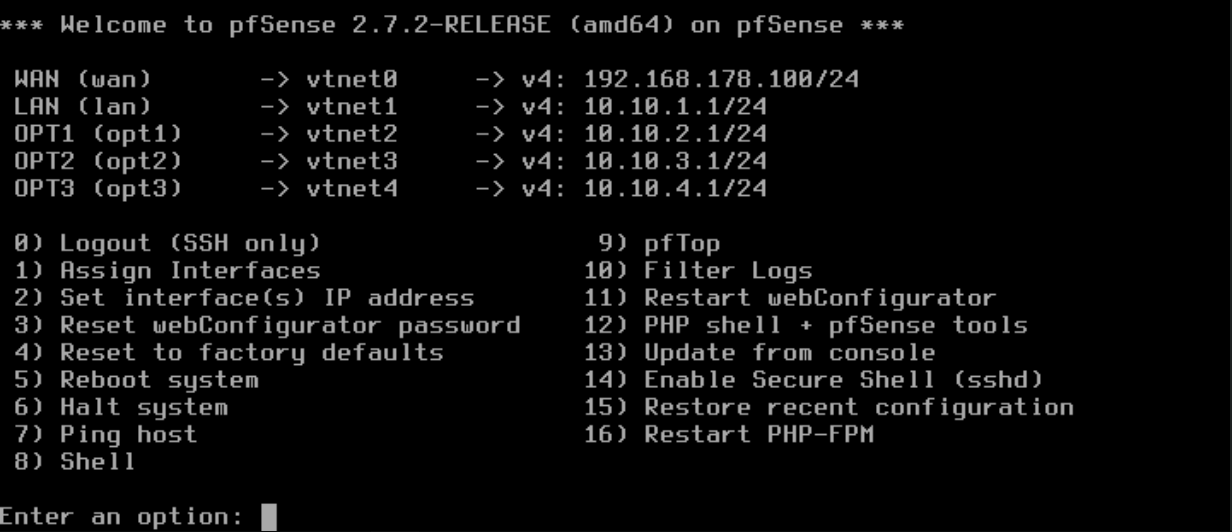The image size is (1232, 532).
Task: Click "Set interface(s) IP address" option
Action: [x=266, y=297]
